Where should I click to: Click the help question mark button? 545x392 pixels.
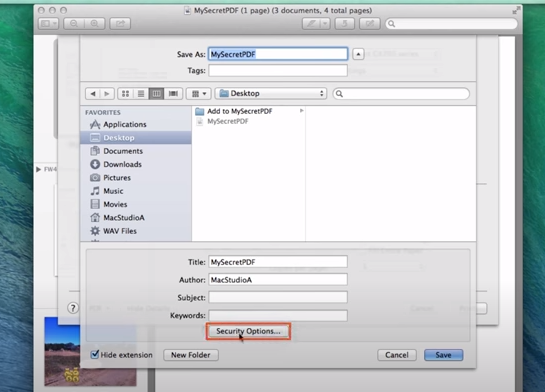[x=73, y=308]
